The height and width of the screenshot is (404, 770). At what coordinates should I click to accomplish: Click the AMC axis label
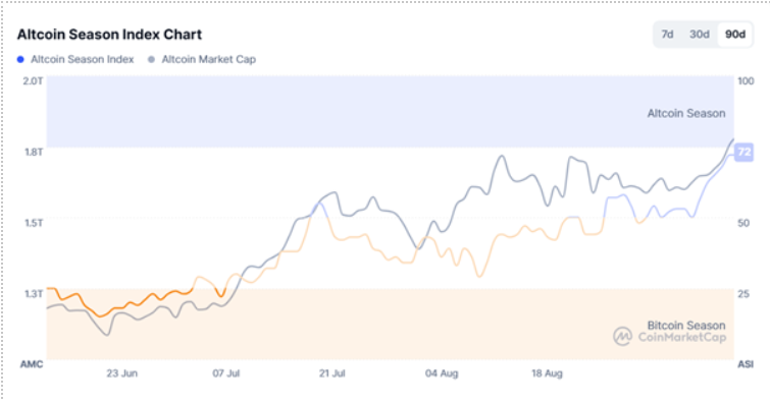coord(31,364)
